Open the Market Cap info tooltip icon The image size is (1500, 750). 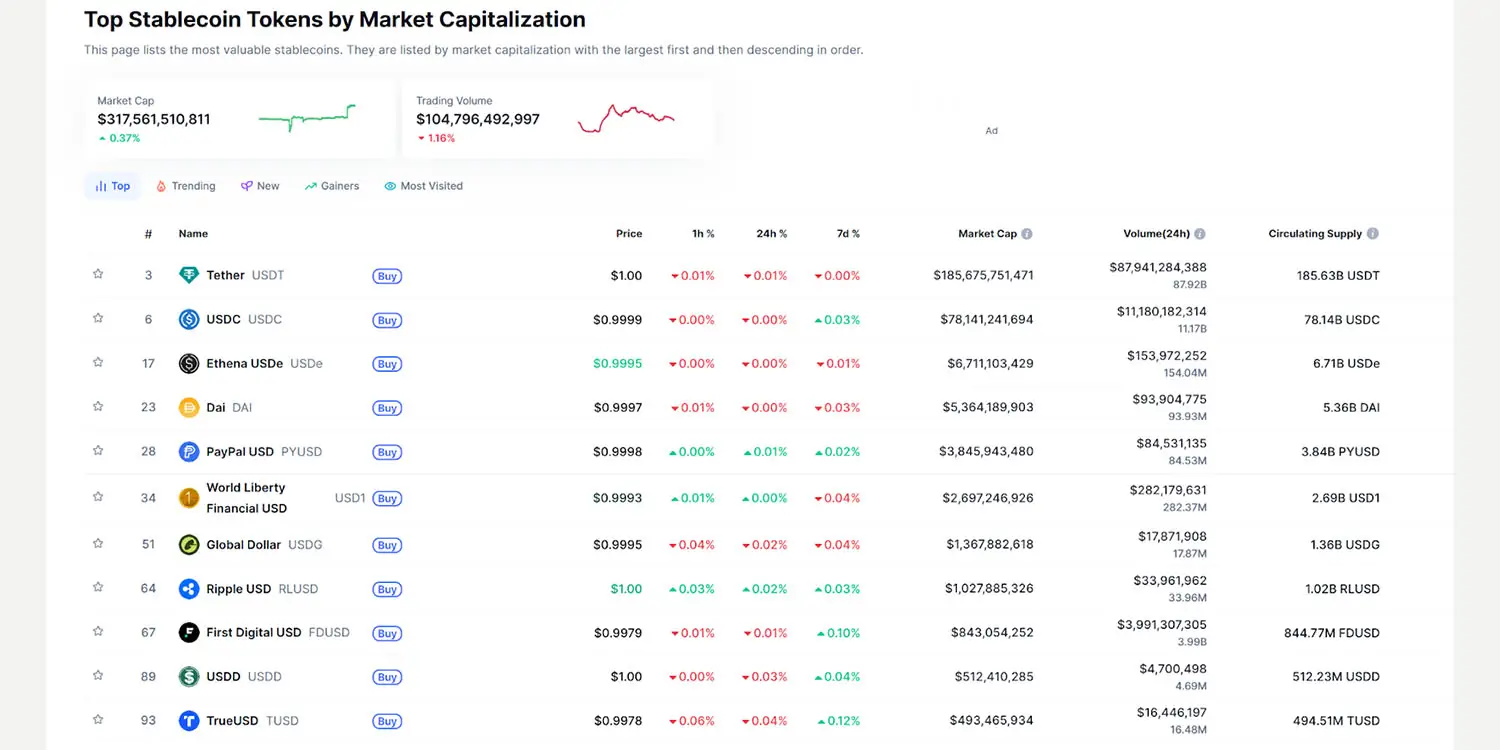(1027, 233)
